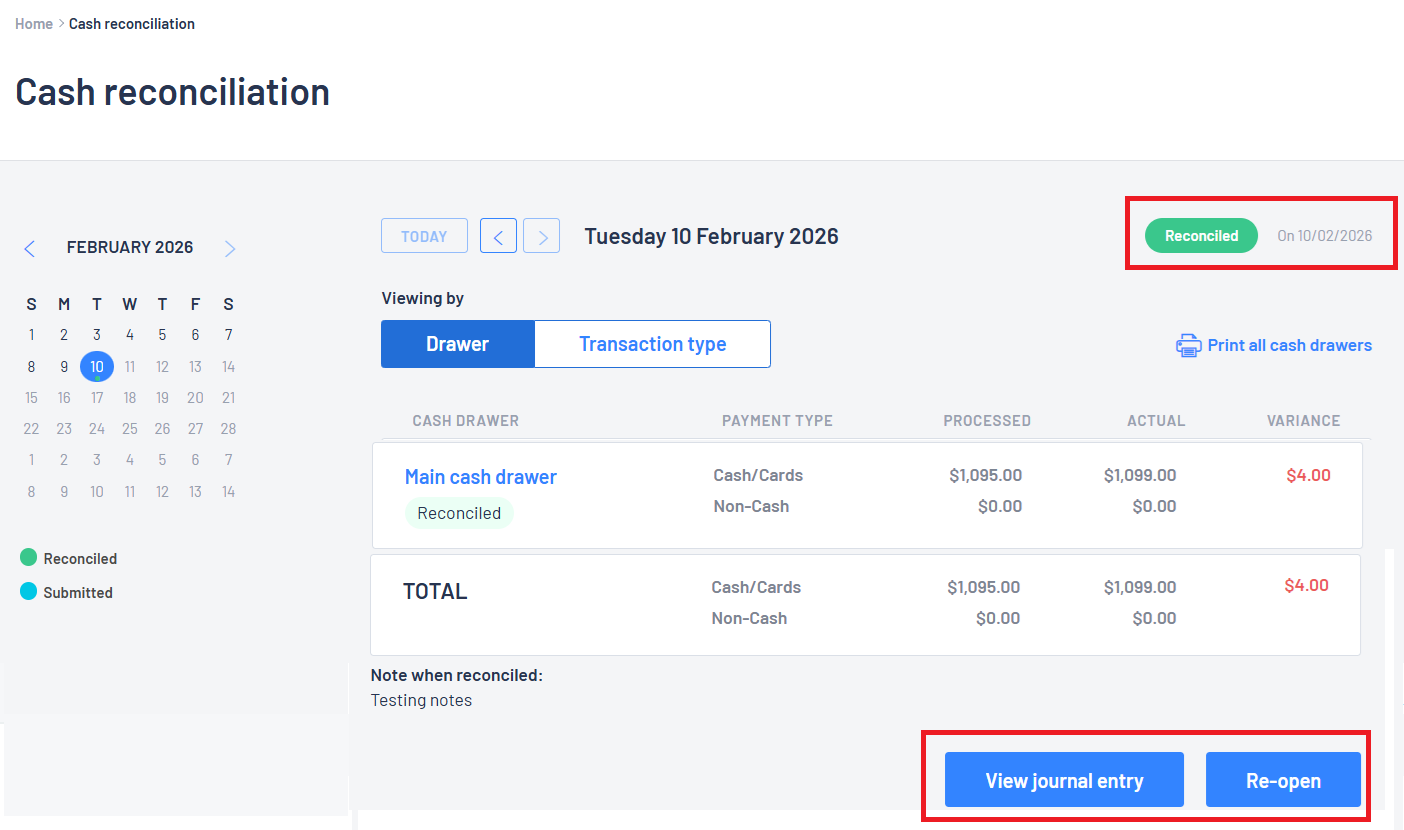The image size is (1404, 830).
Task: Click previous day arrow button
Action: click(x=498, y=236)
